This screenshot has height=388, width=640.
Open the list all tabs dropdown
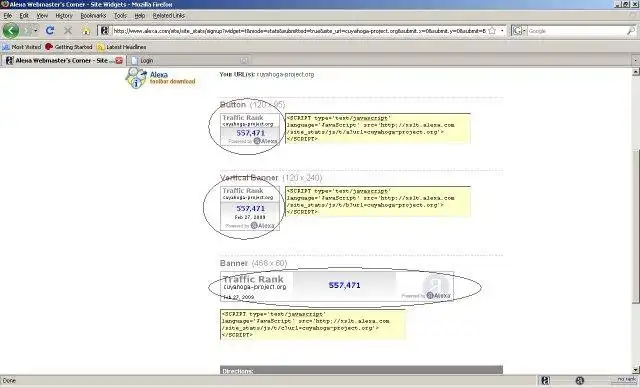click(635, 60)
